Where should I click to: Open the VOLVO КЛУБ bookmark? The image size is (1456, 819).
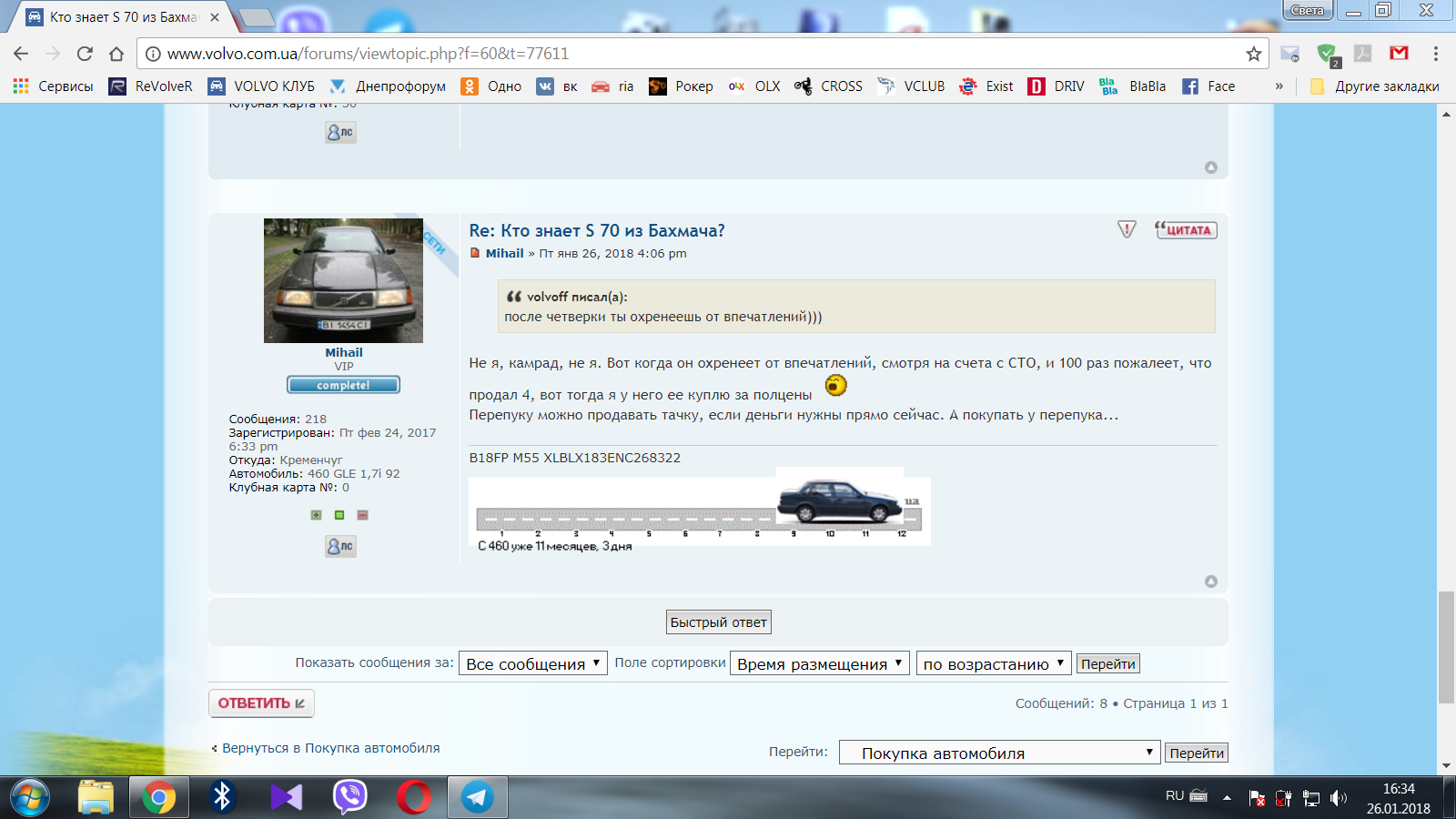[x=262, y=86]
